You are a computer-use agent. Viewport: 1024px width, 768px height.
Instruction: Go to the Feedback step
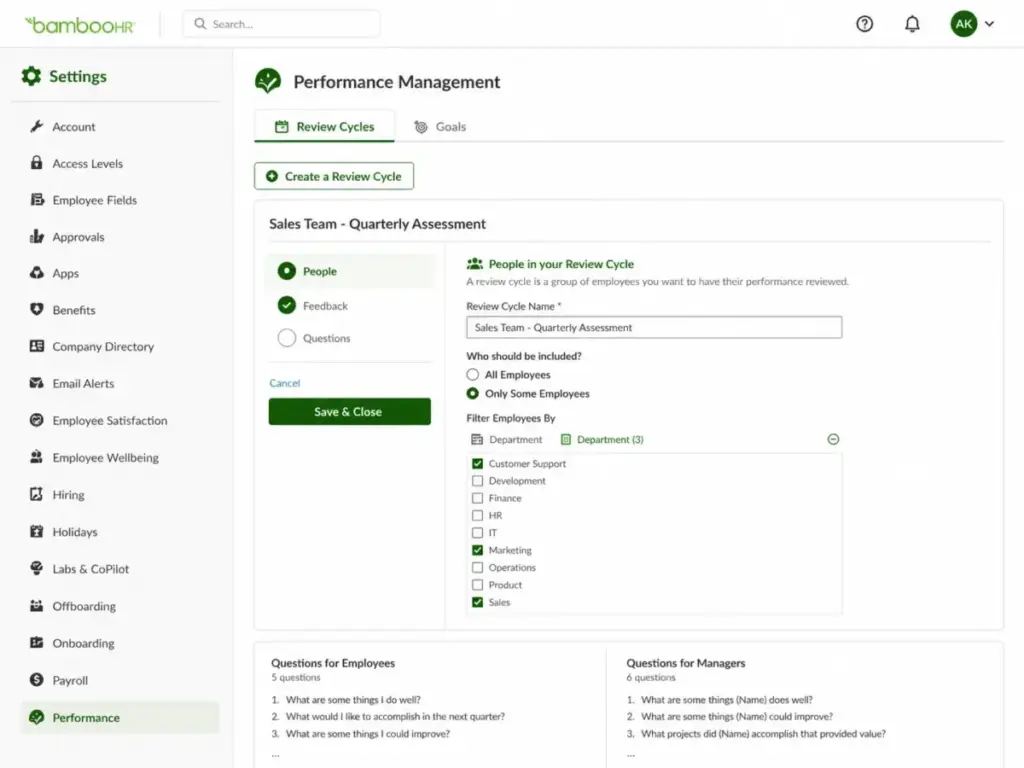[x=313, y=305]
